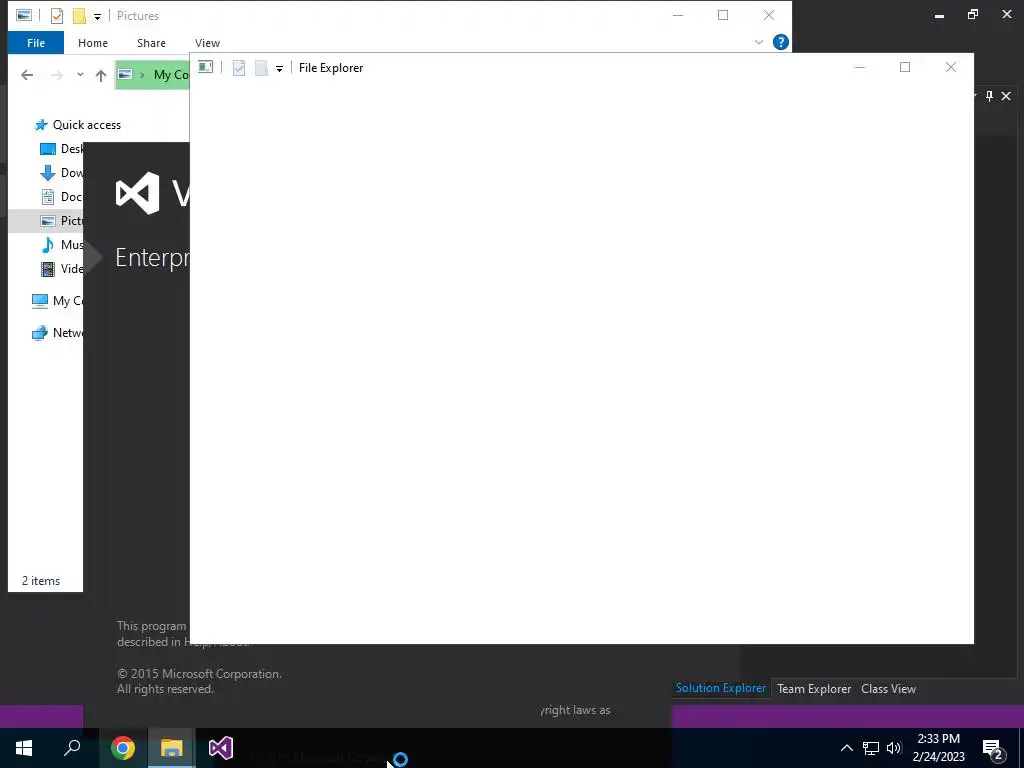This screenshot has width=1024, height=768.
Task: Open the Share ribbon tab in Pictures window
Action: click(151, 43)
